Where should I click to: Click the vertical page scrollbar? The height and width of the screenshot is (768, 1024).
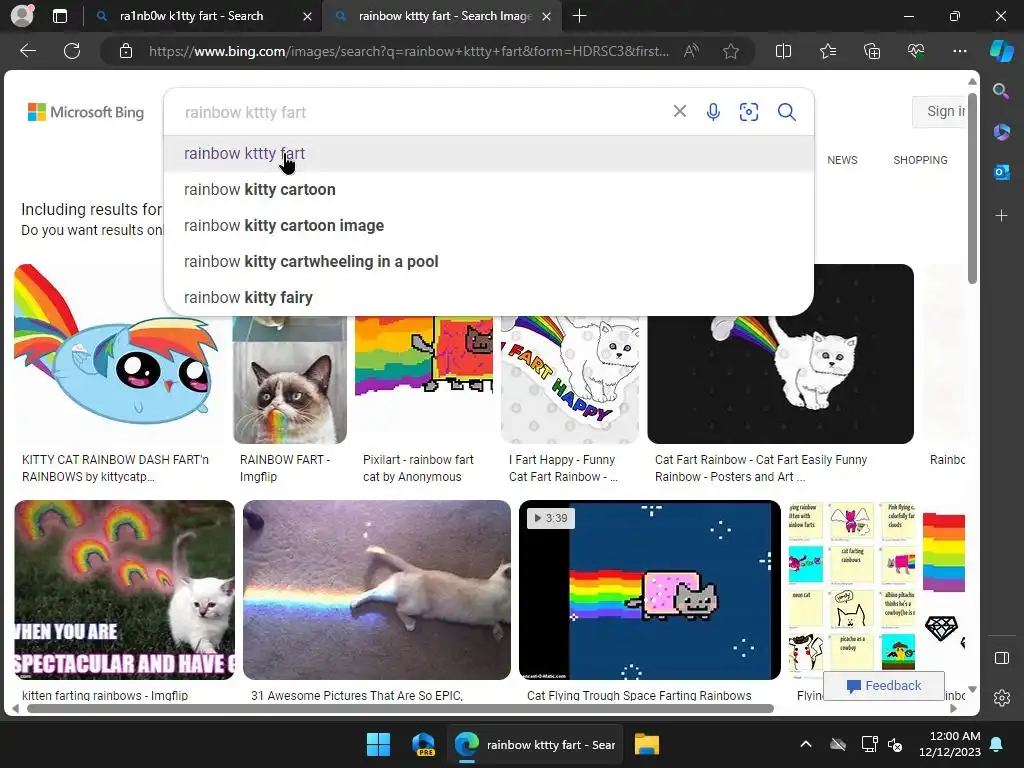tap(972, 188)
